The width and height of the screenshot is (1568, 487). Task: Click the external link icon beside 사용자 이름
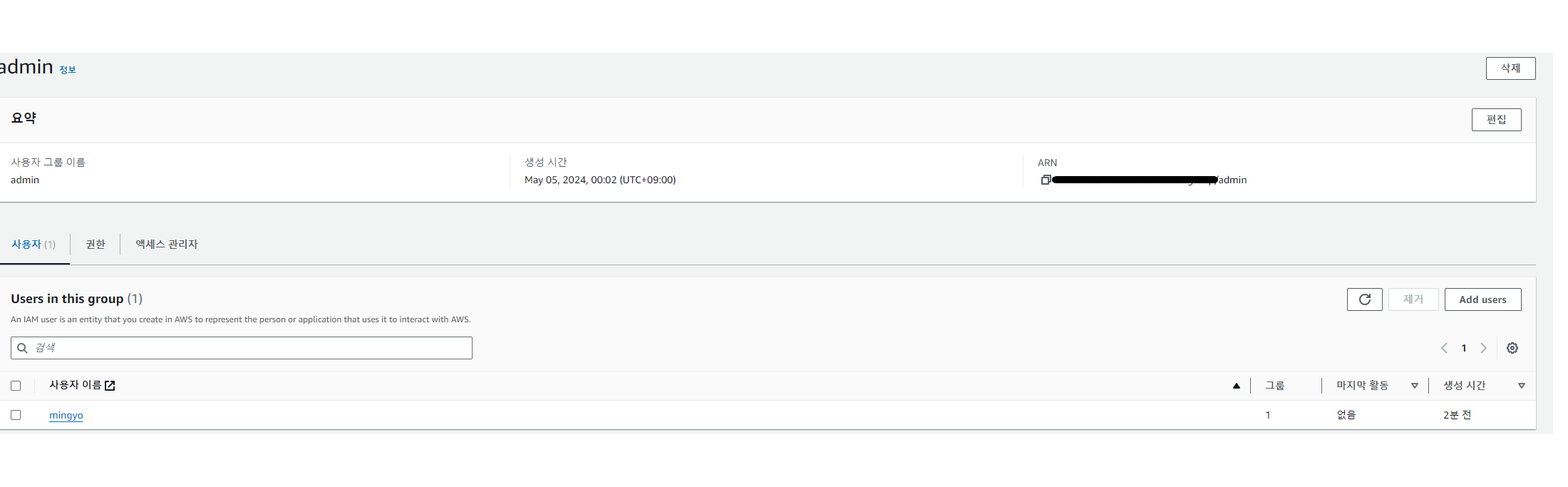[110, 386]
